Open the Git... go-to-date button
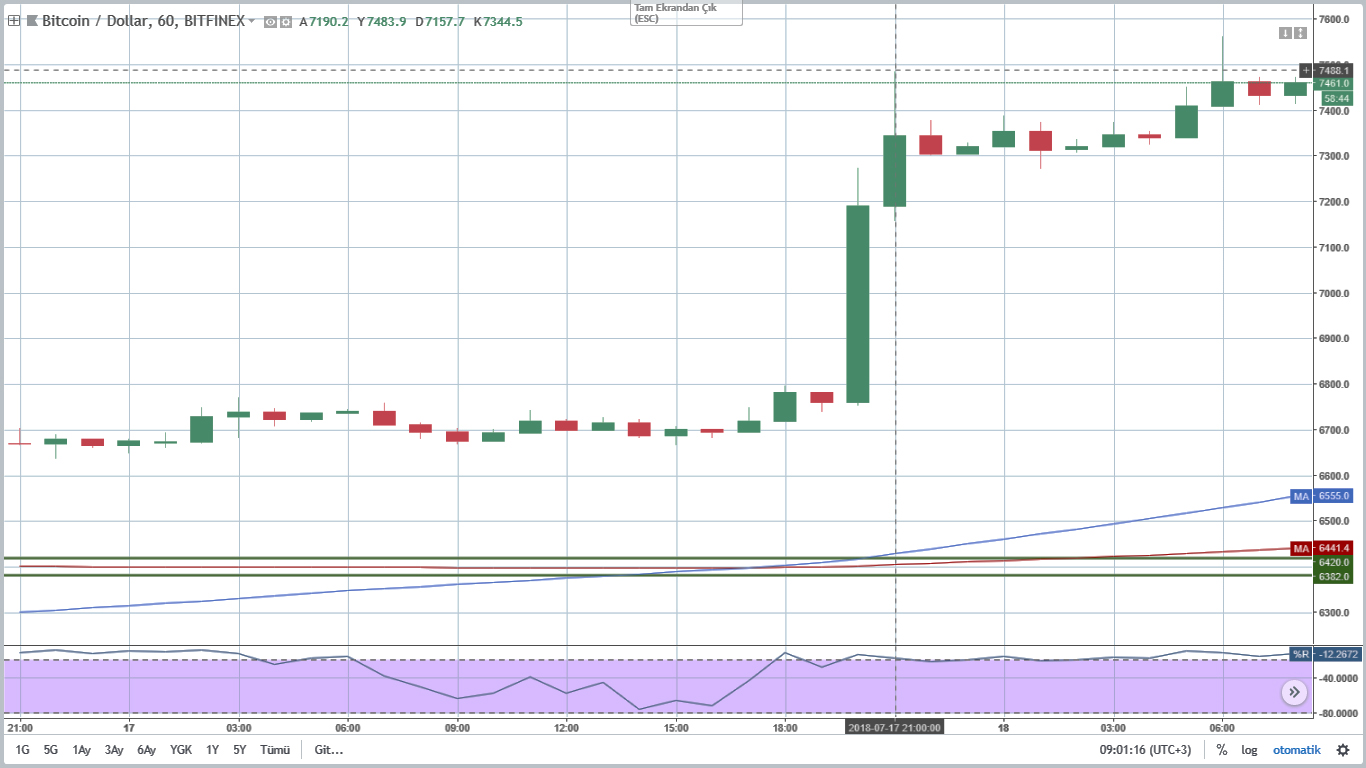Screen dimensions: 1366x768 click(x=328, y=750)
